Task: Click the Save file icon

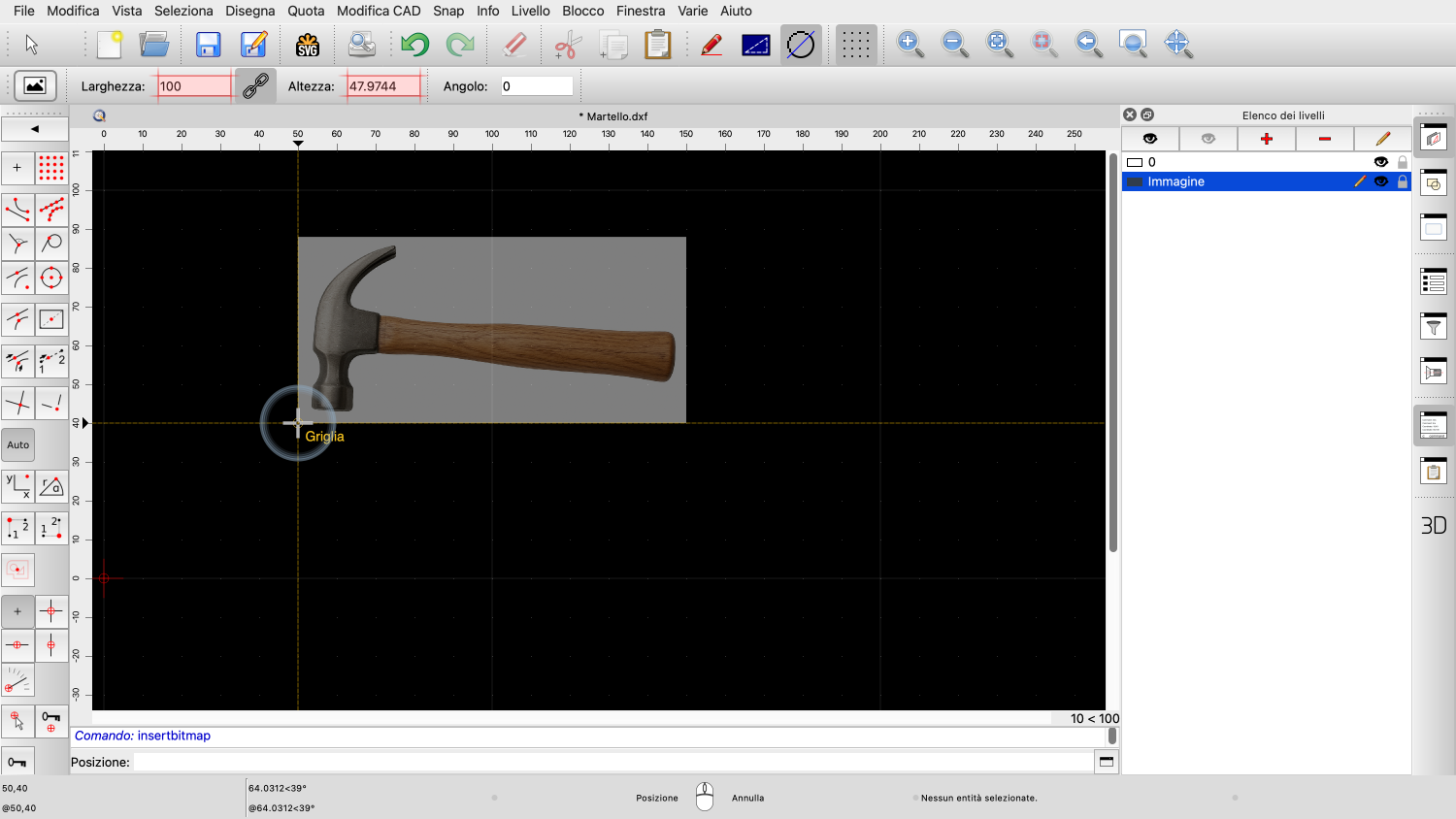Action: [208, 45]
